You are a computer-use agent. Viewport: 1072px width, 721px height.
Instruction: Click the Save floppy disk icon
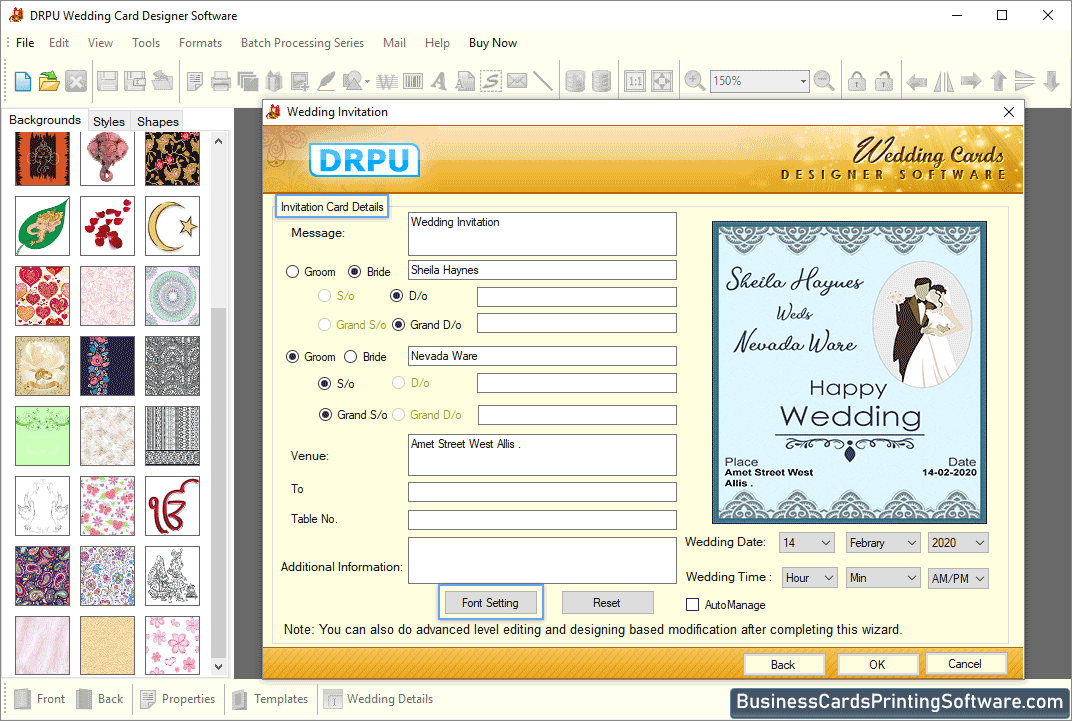click(x=107, y=81)
